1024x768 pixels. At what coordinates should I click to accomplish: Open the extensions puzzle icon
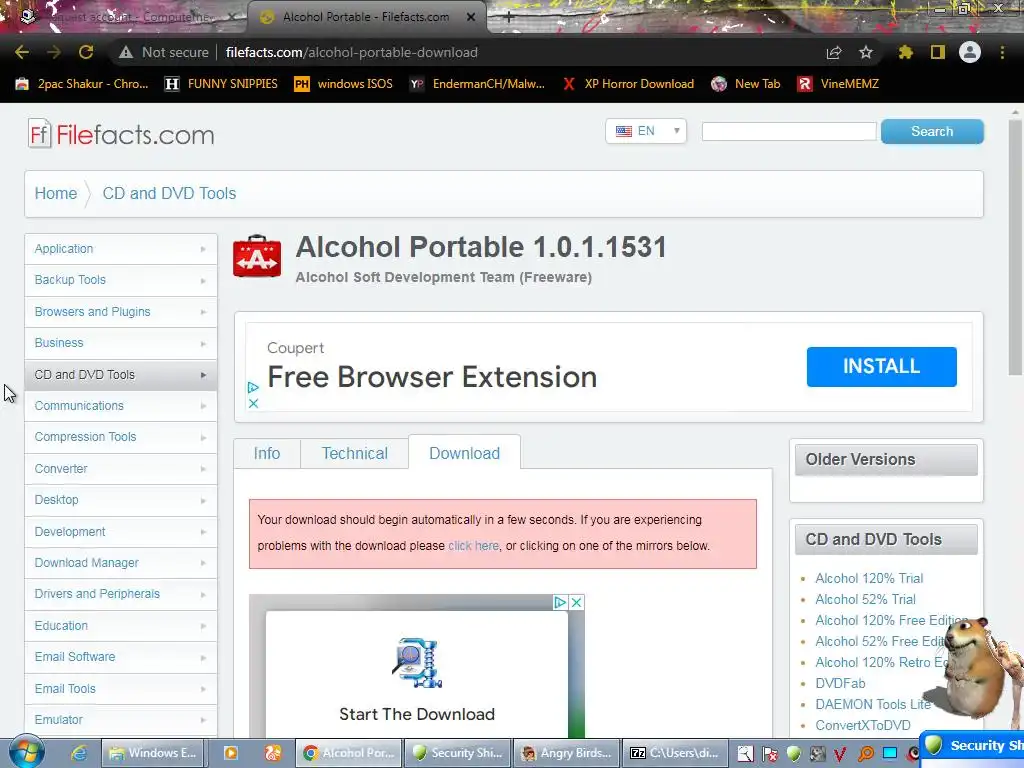(906, 52)
